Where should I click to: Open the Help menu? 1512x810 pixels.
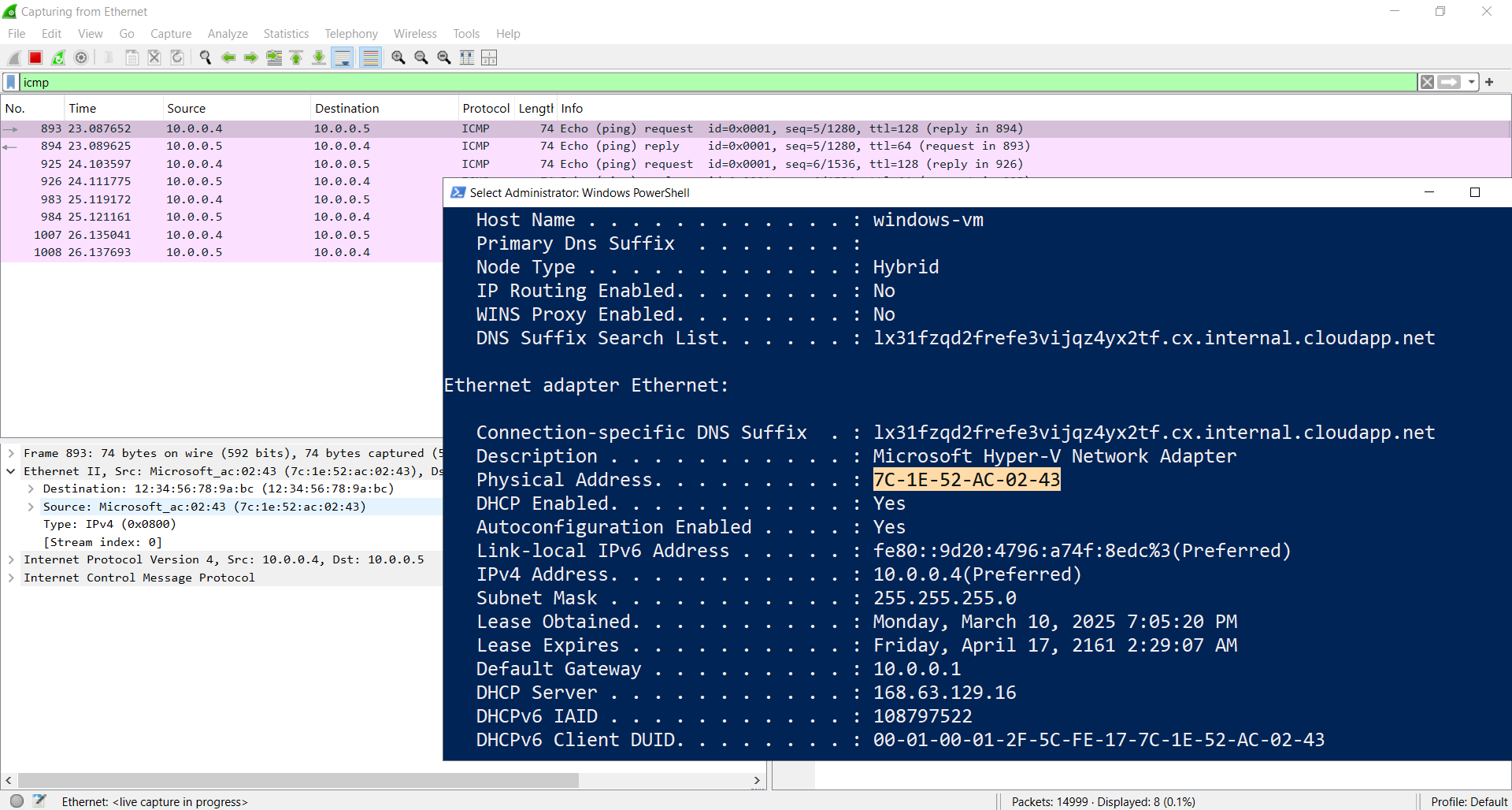pyautogui.click(x=508, y=34)
